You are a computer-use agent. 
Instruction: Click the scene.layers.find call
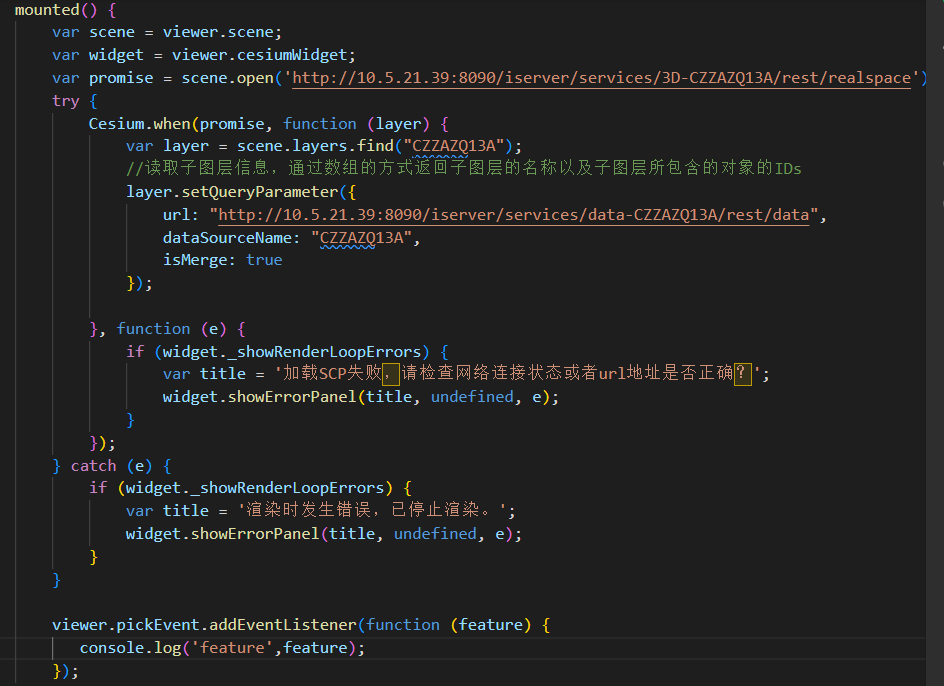(x=315, y=146)
